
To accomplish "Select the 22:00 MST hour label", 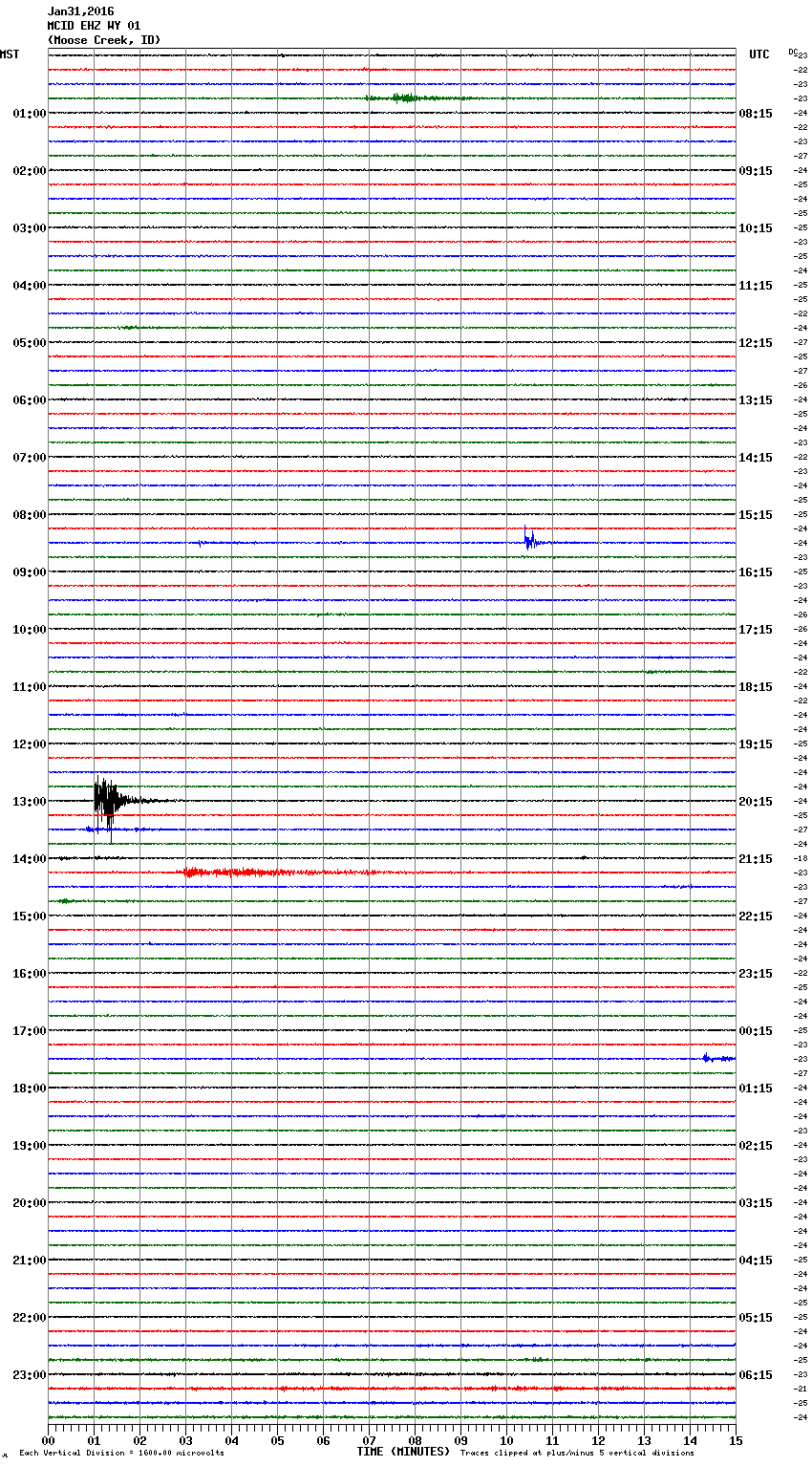I will click(29, 1318).
